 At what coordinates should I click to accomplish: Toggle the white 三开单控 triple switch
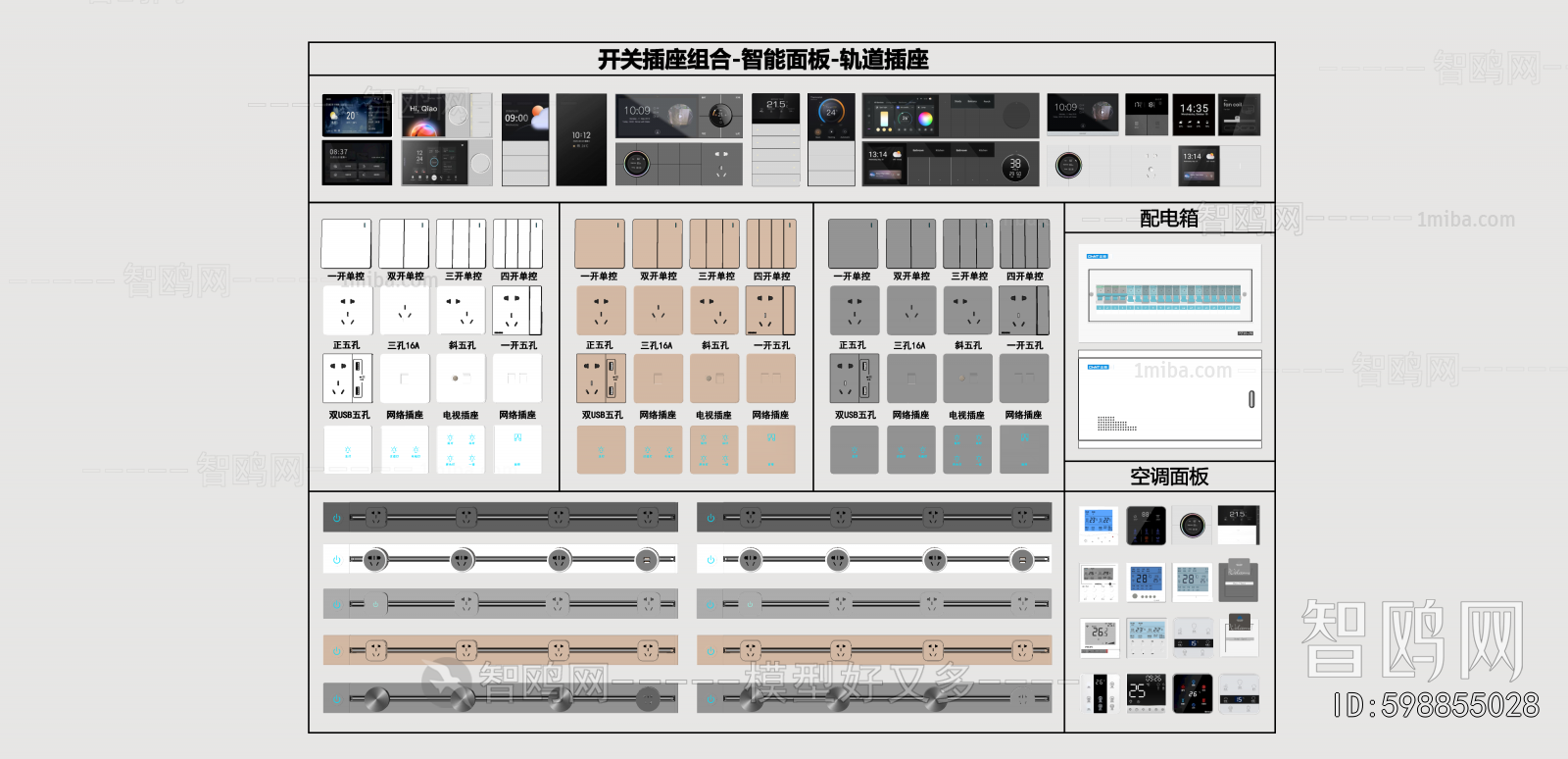click(x=461, y=243)
